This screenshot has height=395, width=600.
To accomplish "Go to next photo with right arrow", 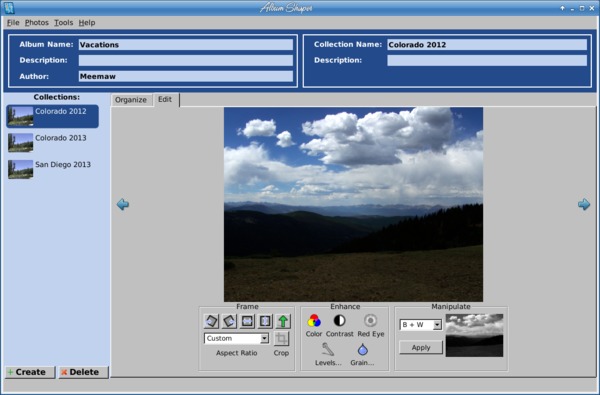I will (584, 204).
